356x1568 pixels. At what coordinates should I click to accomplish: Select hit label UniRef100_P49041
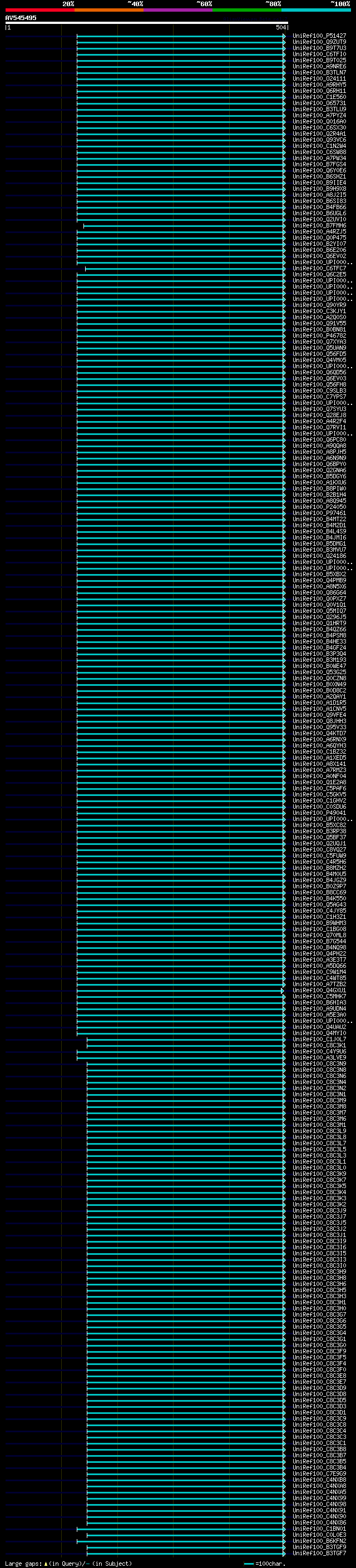tap(319, 813)
